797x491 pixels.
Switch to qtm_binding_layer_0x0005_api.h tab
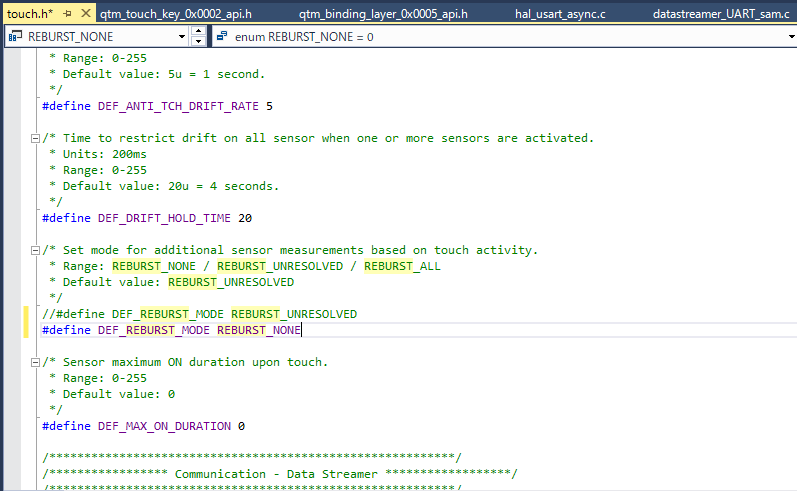point(383,14)
